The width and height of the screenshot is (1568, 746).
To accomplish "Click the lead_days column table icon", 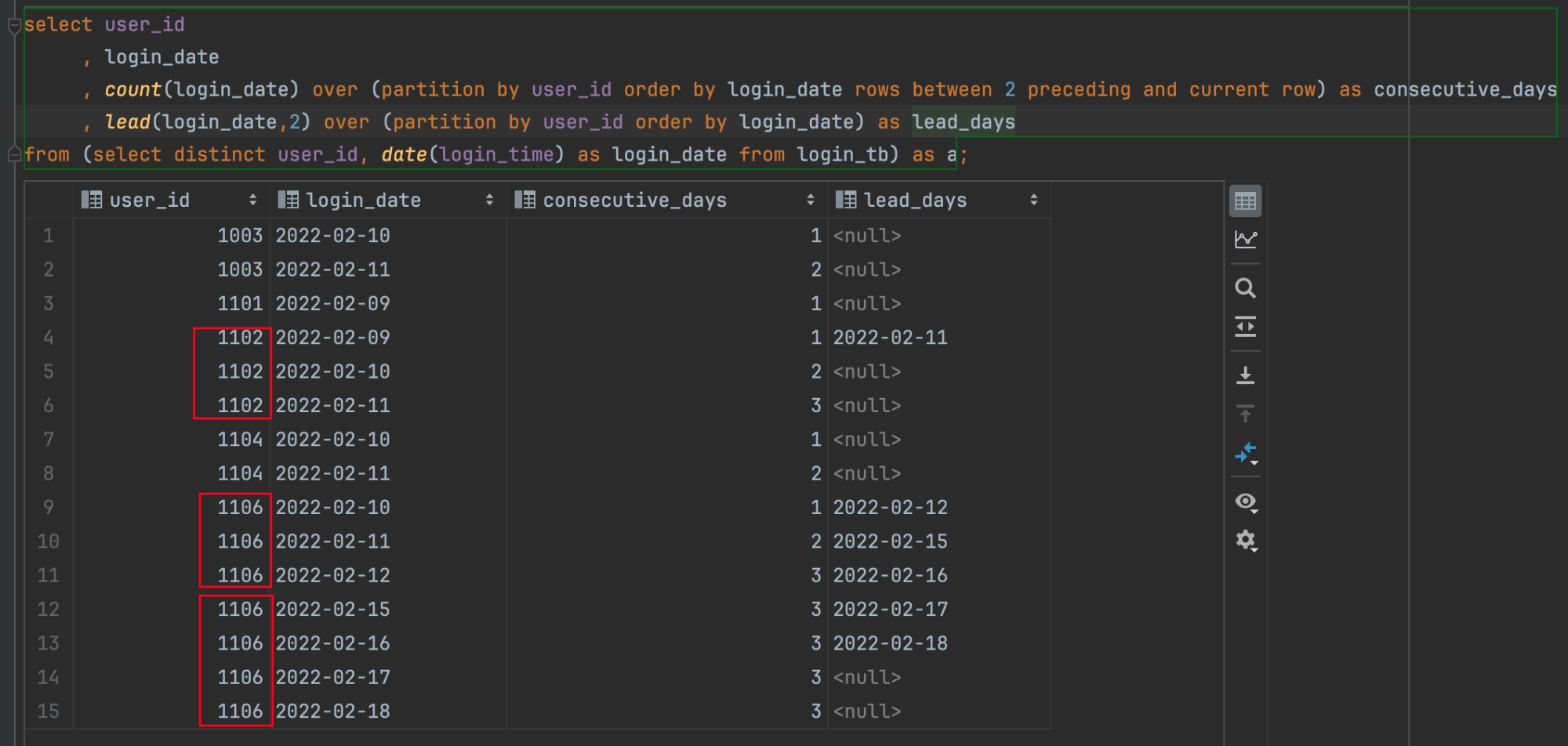I will click(x=846, y=200).
